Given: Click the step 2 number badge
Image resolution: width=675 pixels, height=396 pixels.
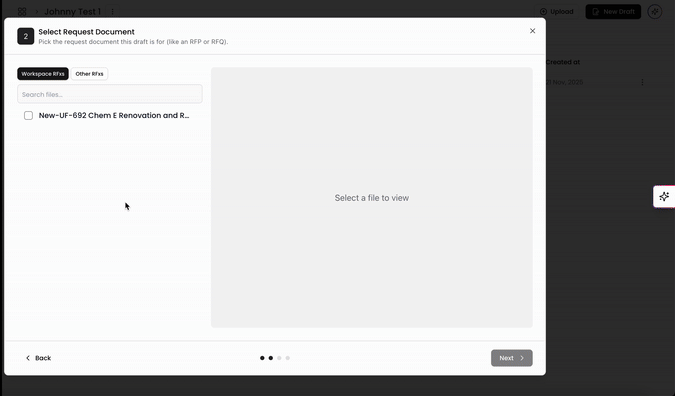Looking at the screenshot, I should tap(25, 36).
